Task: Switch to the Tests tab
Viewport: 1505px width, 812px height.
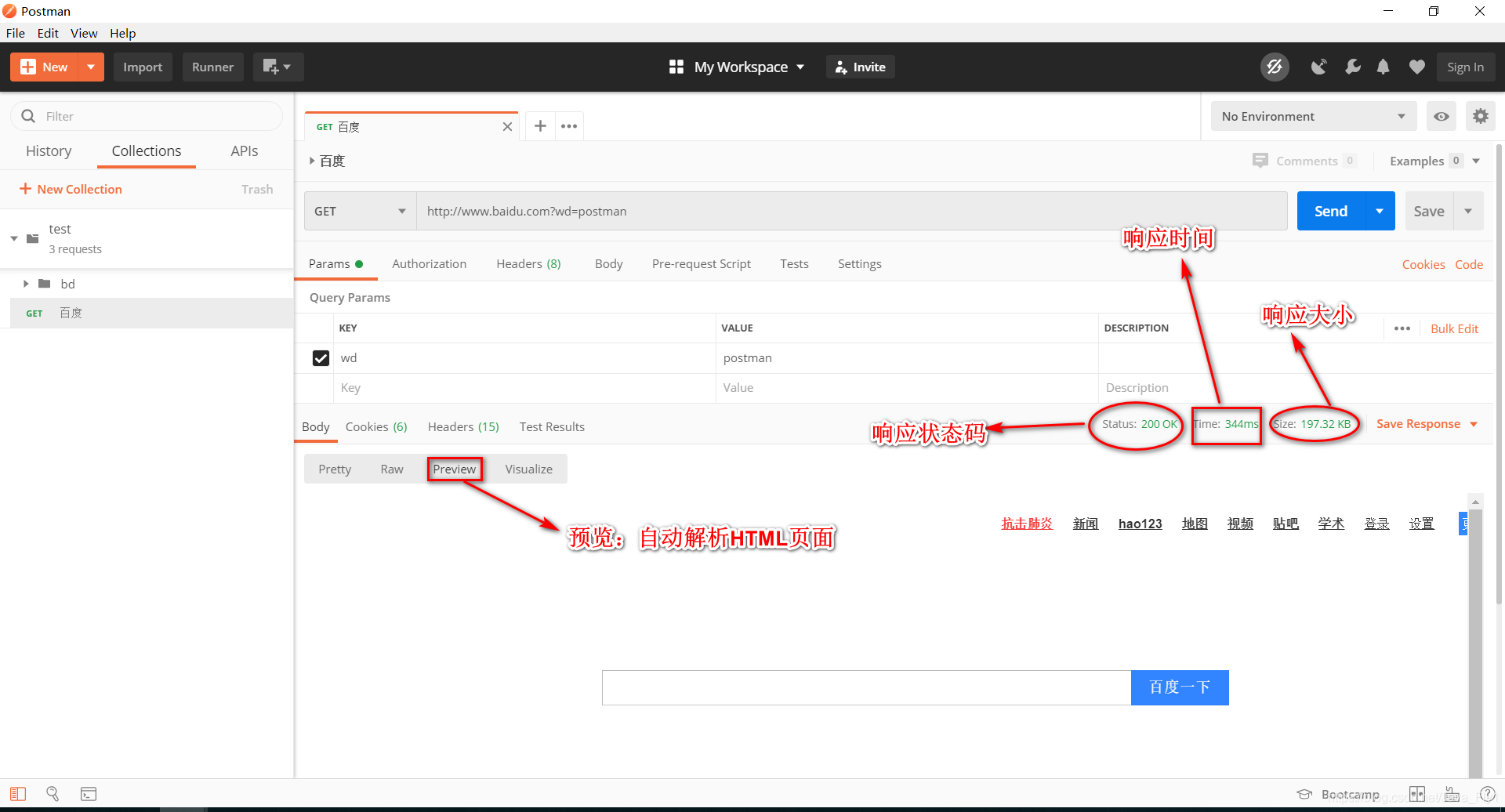Action: [x=794, y=264]
